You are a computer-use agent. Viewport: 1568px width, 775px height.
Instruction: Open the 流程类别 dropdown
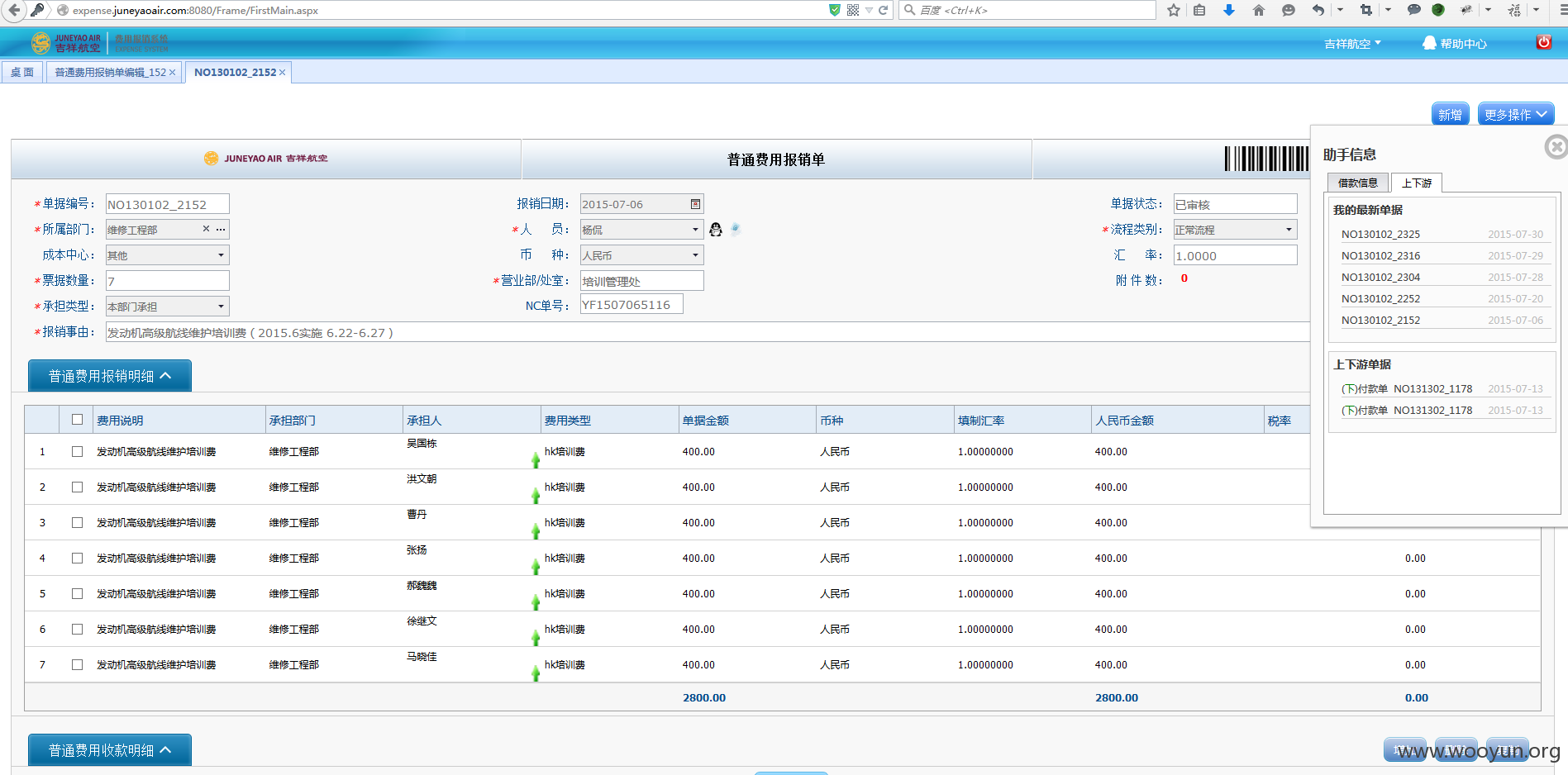tap(1236, 230)
